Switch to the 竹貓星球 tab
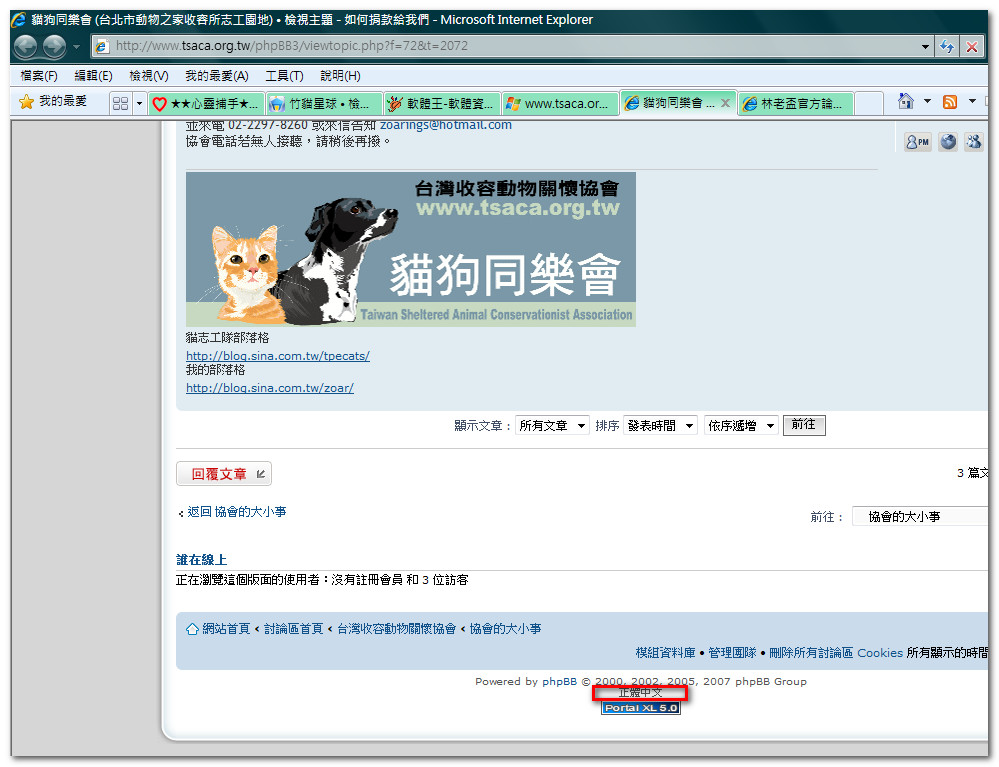The image size is (999, 767). point(324,104)
